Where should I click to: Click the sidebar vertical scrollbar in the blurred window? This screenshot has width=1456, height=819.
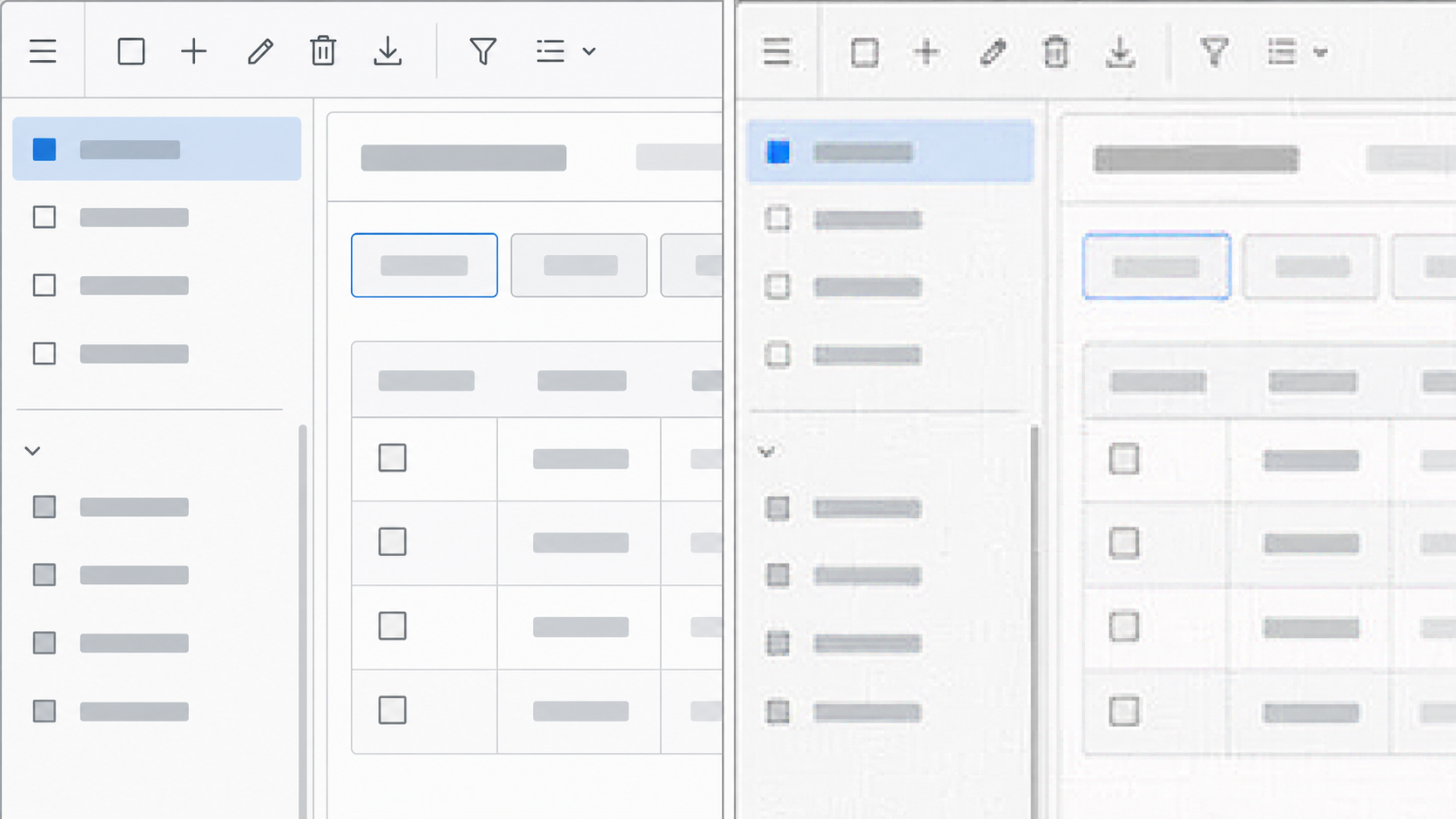pyautogui.click(x=1035, y=621)
